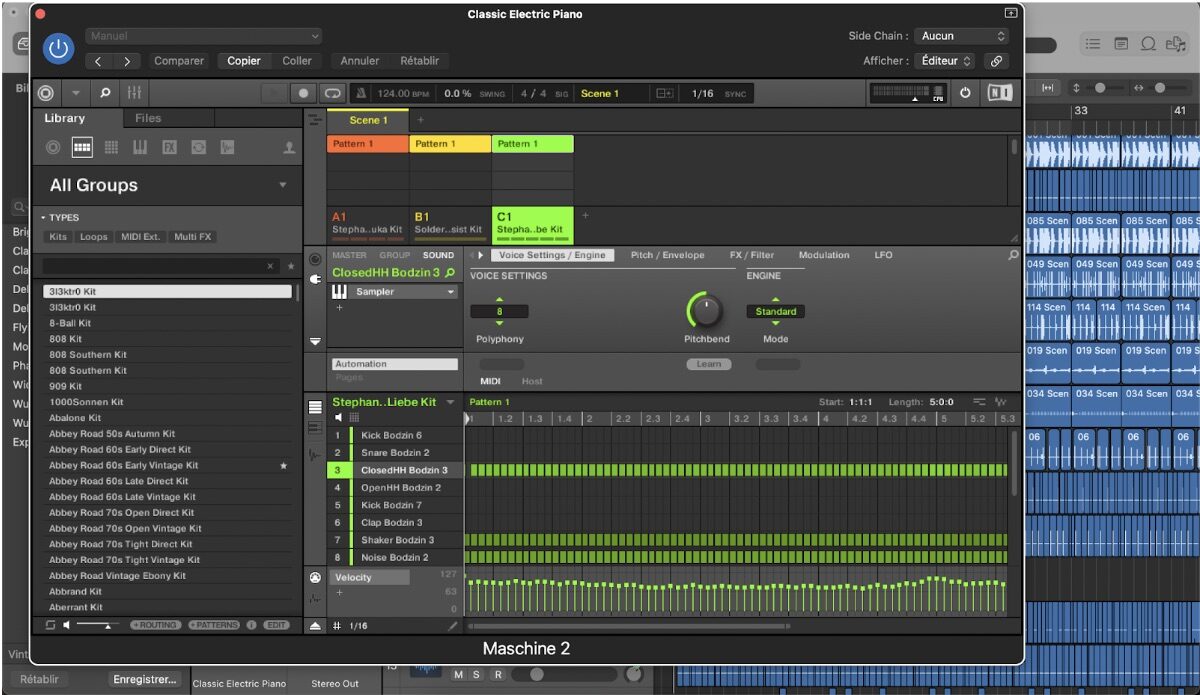Click the link chain icon beside Éditeur

pyautogui.click(x=995, y=61)
